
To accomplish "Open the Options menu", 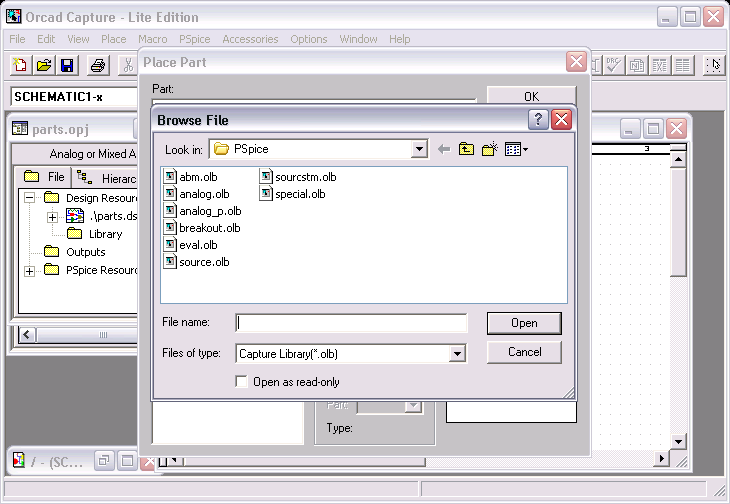I will point(309,39).
